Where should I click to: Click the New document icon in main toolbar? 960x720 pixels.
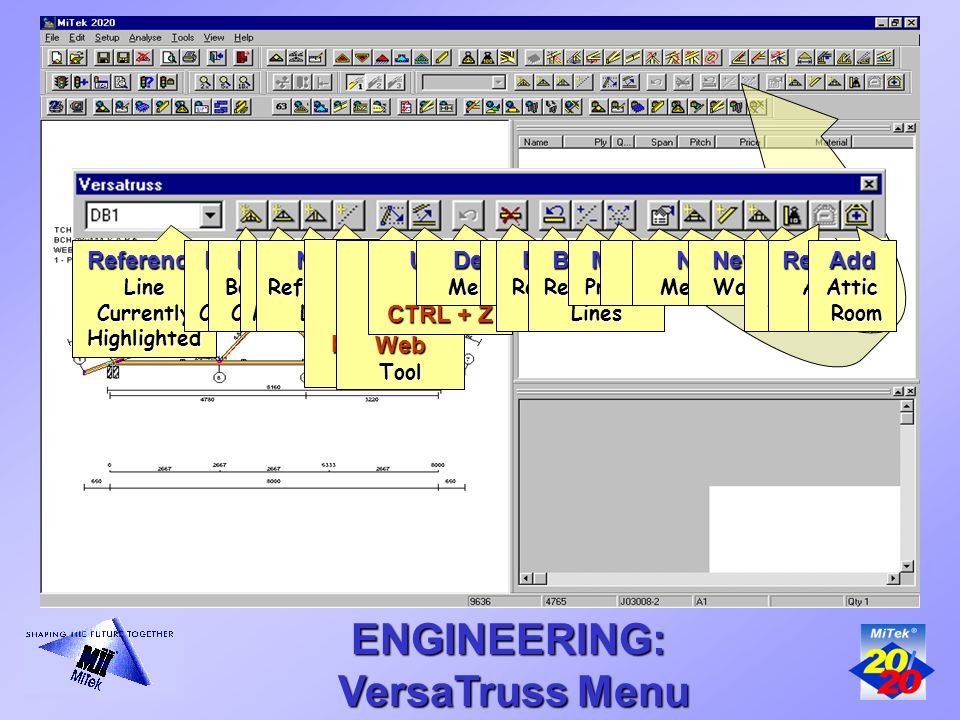click(57, 58)
